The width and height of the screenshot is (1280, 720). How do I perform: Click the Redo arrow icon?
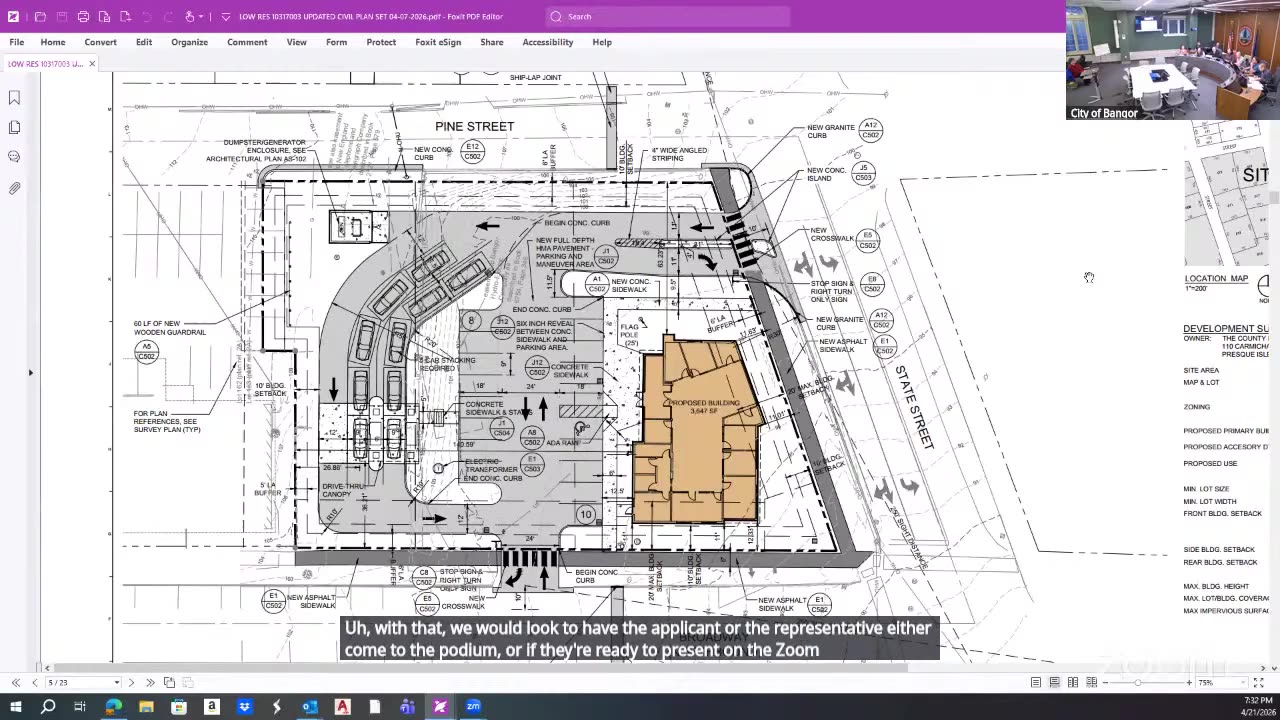[x=168, y=16]
